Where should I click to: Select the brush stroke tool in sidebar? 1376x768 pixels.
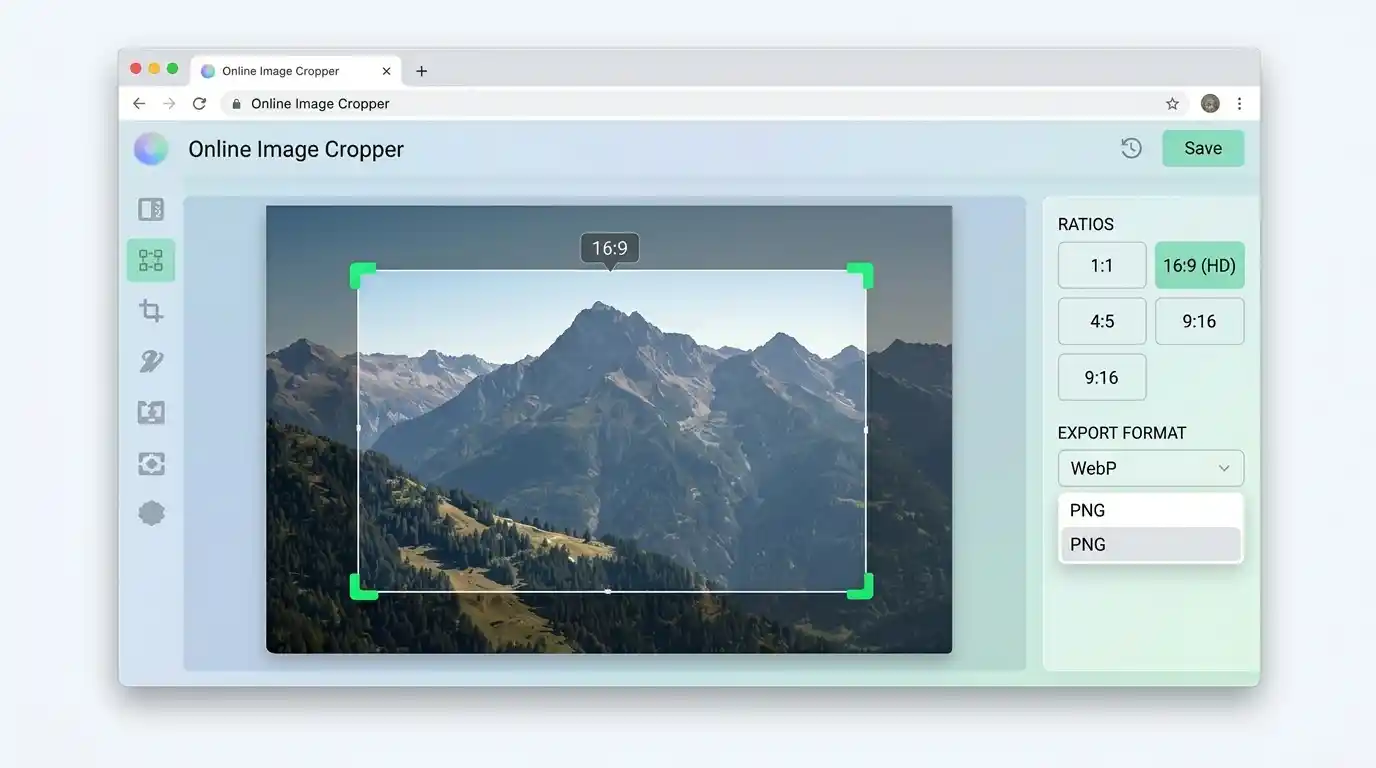click(x=151, y=362)
